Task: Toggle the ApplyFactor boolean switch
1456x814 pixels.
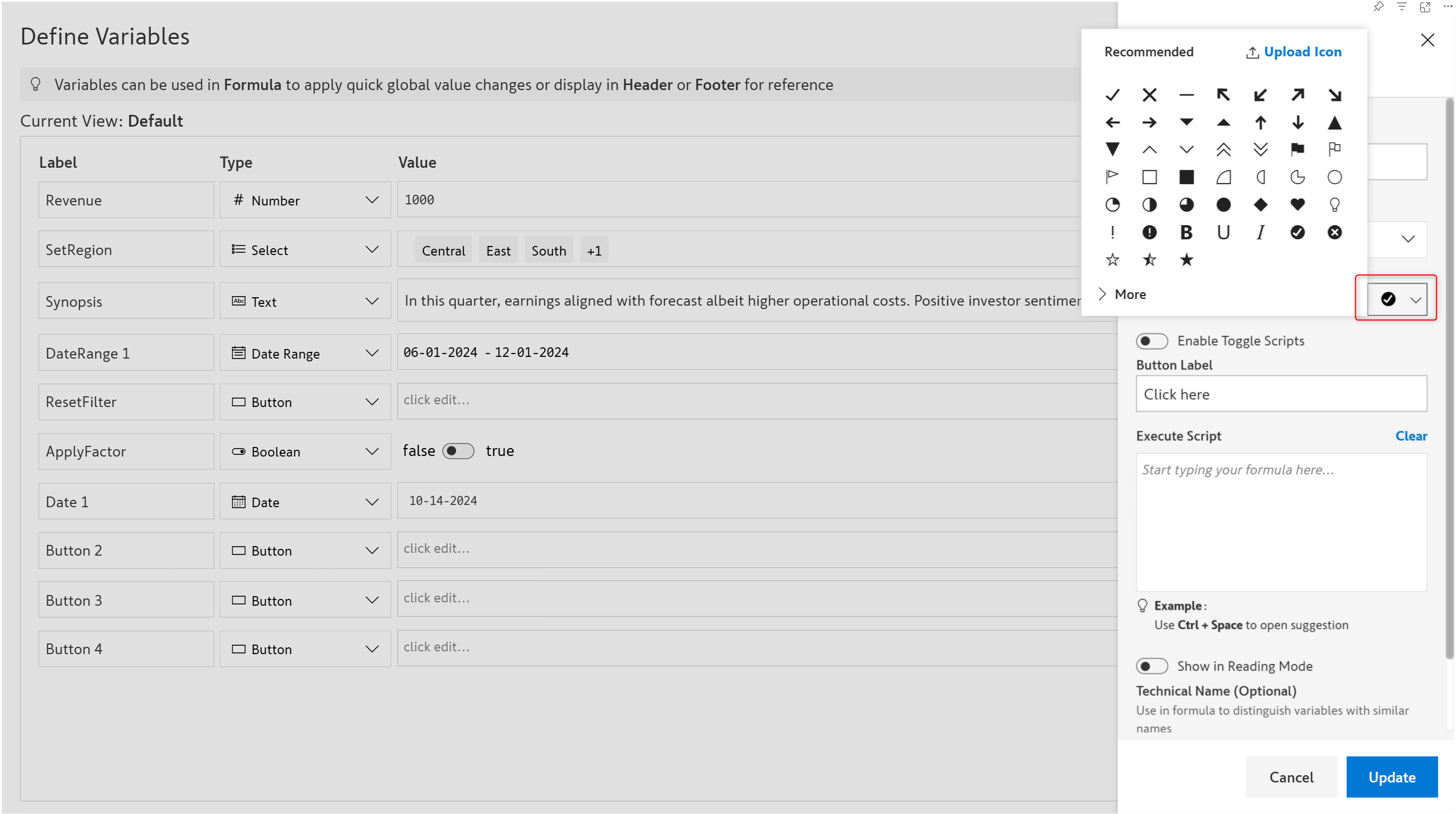Action: 458,451
